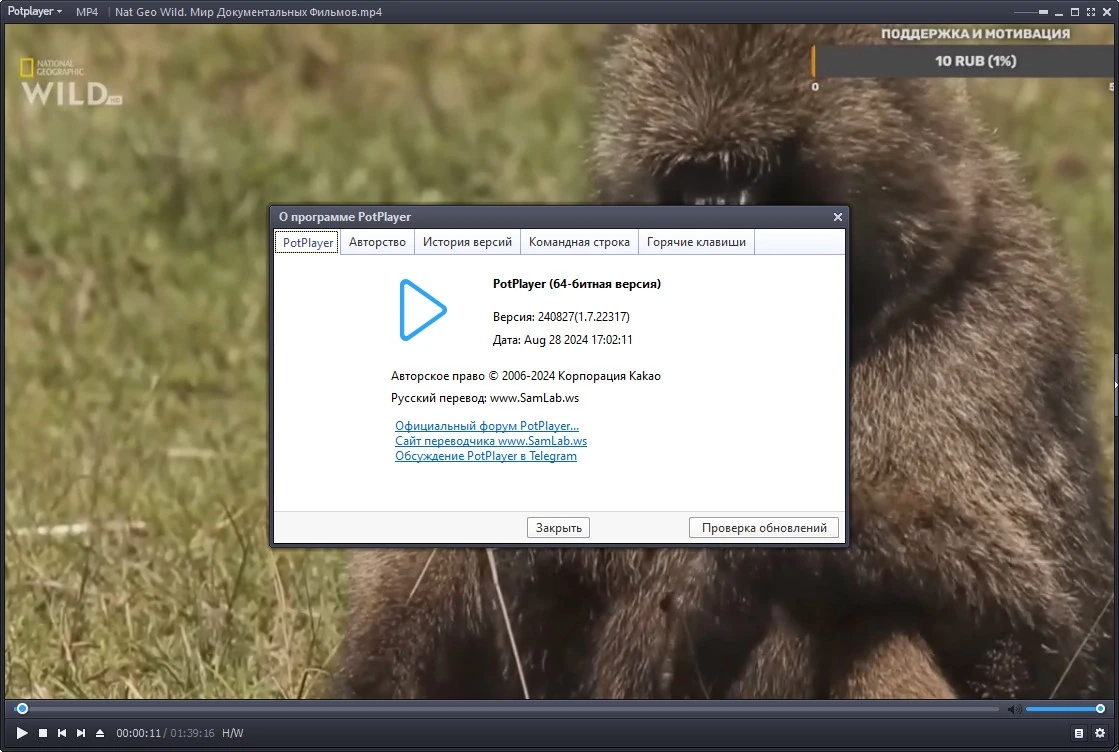
Task: Select the PotPlayer tab
Action: 308,243
